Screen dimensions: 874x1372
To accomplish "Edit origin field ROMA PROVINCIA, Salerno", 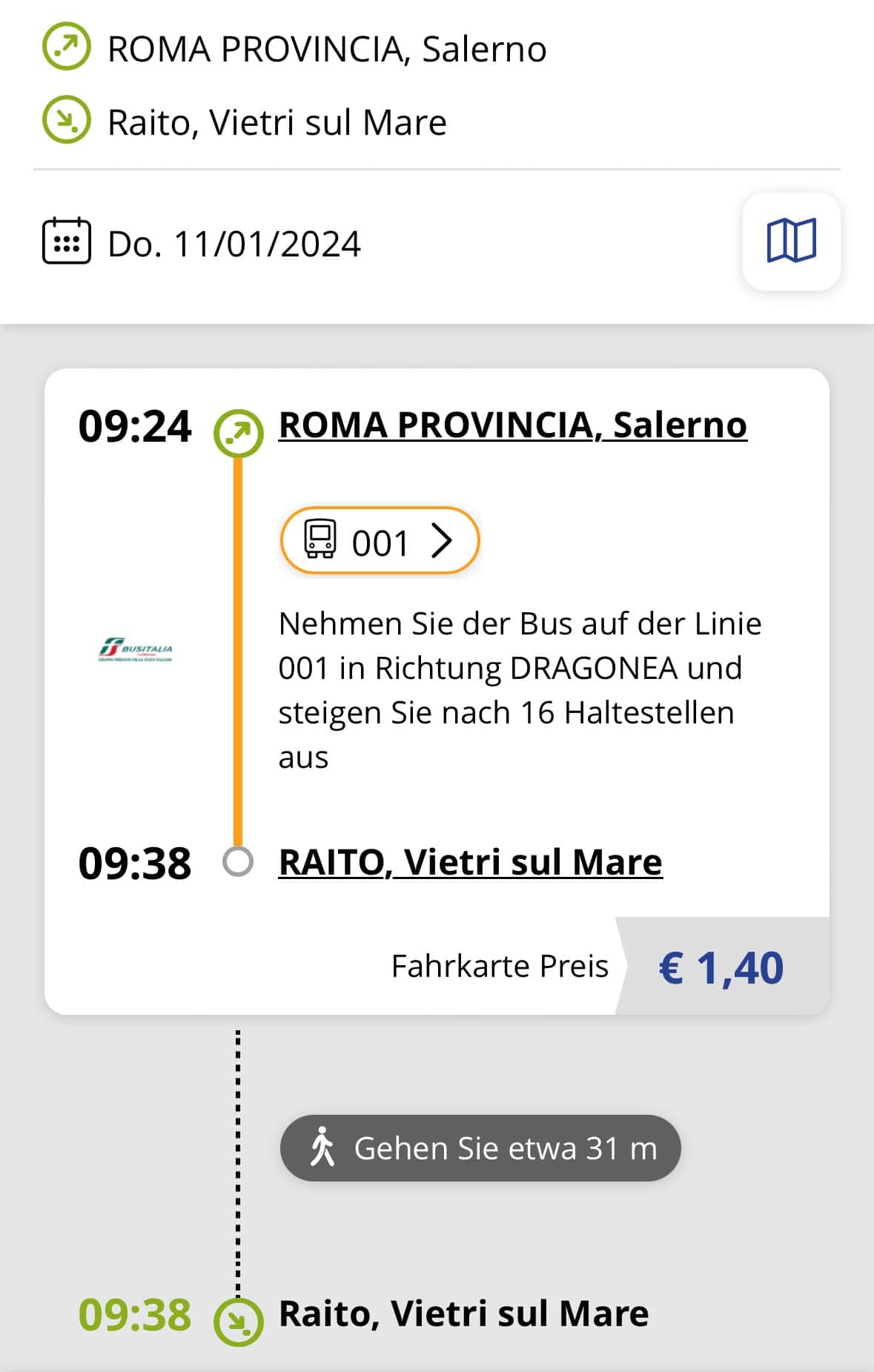I will tap(327, 49).
